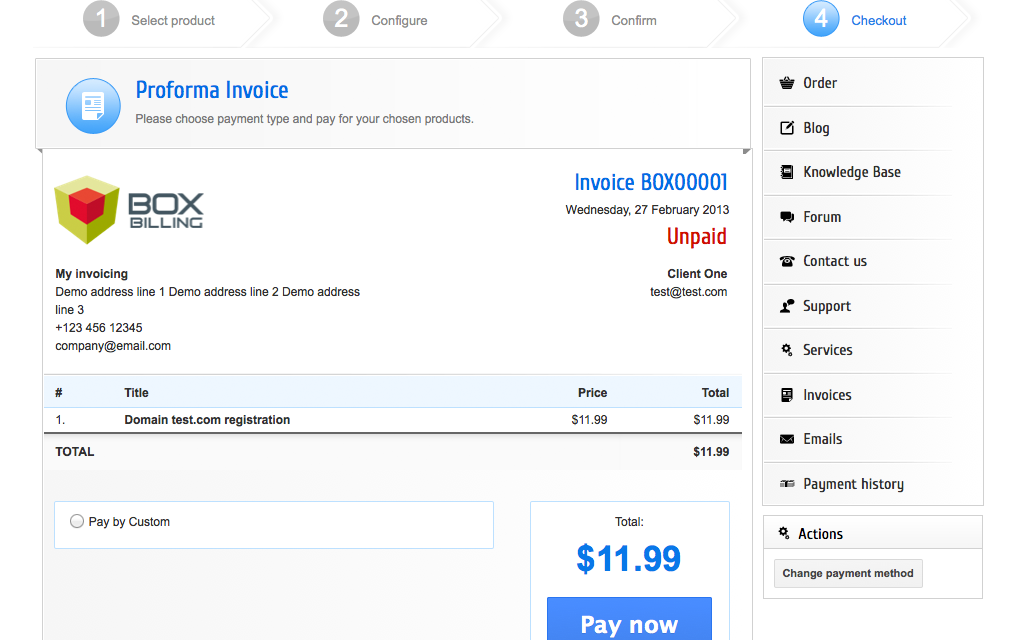Click the Services gear icon
The width and height of the screenshot is (1024, 640).
786,350
